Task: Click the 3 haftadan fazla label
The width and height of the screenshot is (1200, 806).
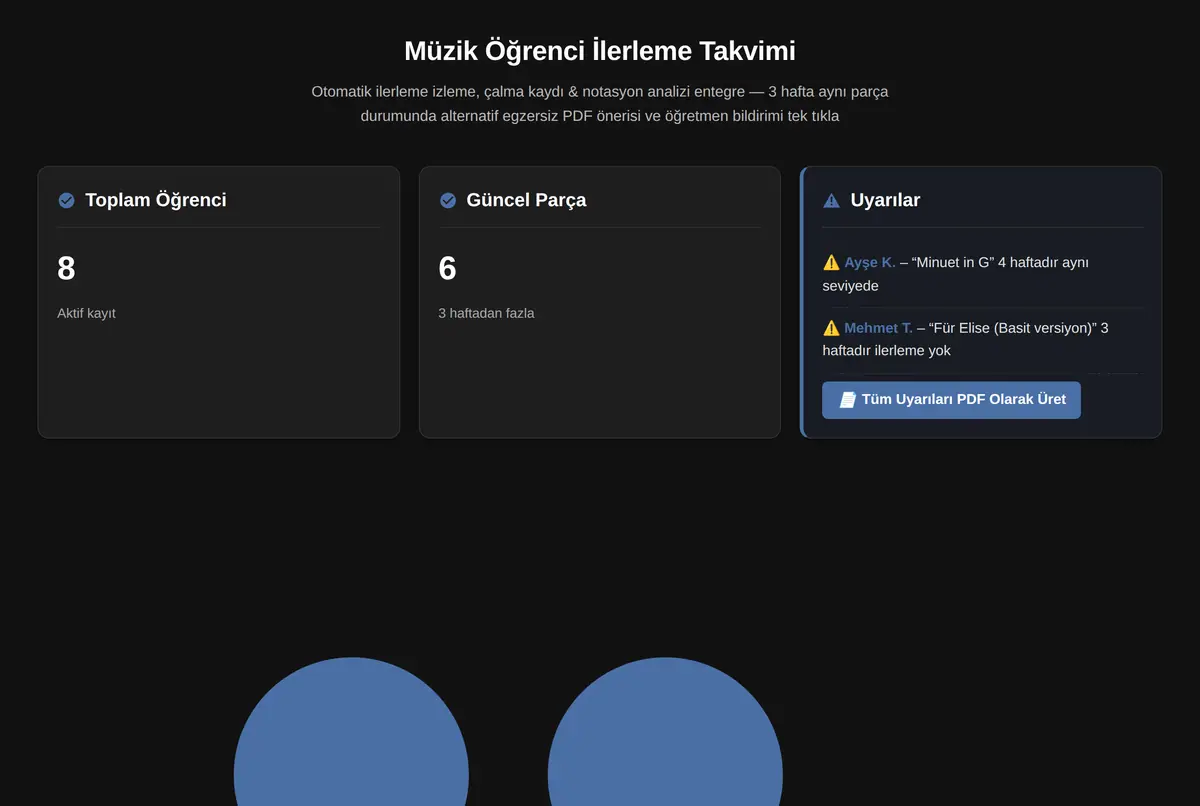Action: 486,313
